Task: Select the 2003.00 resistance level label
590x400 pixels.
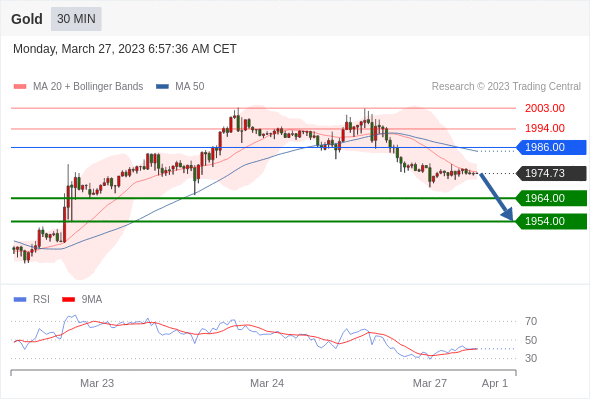Action: pos(545,108)
